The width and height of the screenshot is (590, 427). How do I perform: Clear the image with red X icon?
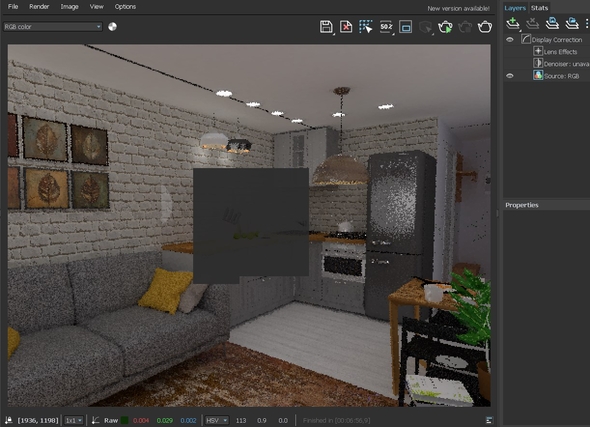point(346,27)
